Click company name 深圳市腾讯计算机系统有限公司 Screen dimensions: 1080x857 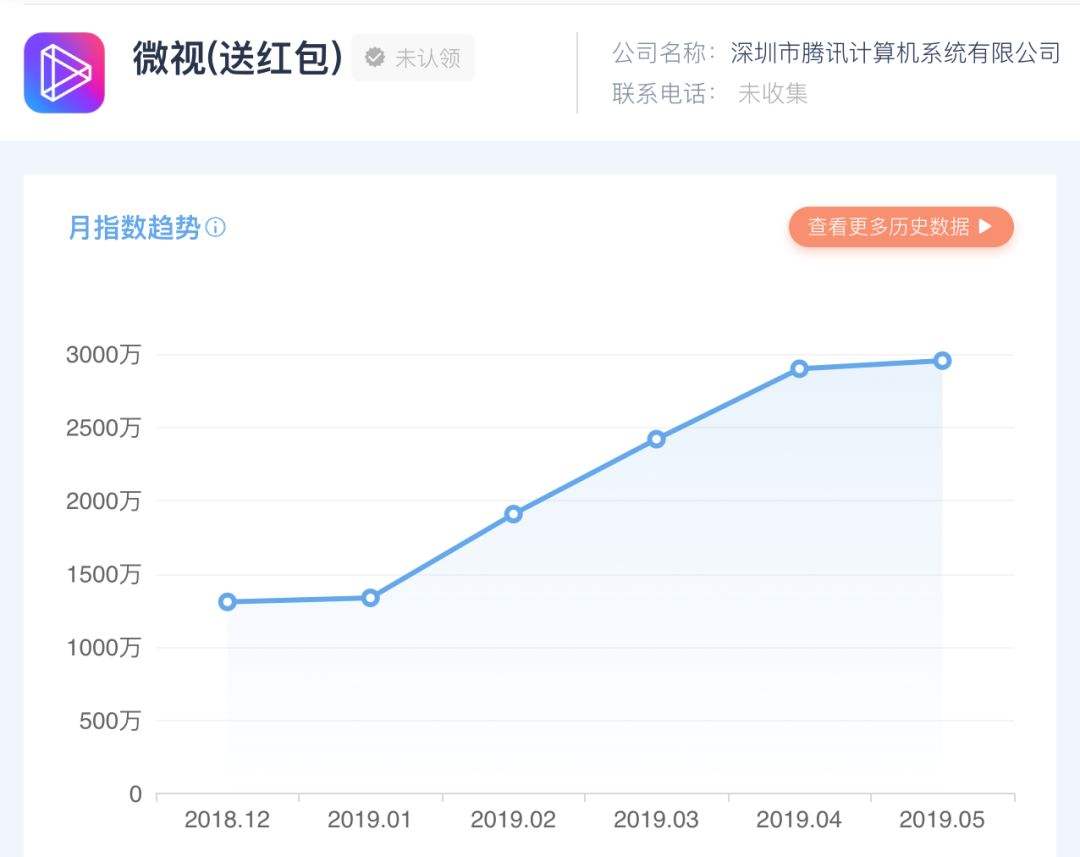point(895,53)
